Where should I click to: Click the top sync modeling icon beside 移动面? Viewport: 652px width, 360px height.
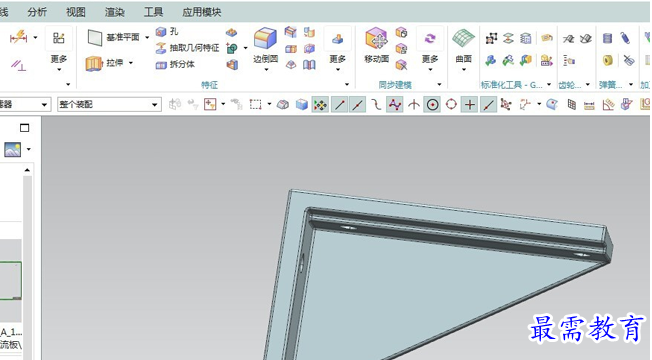point(401,32)
